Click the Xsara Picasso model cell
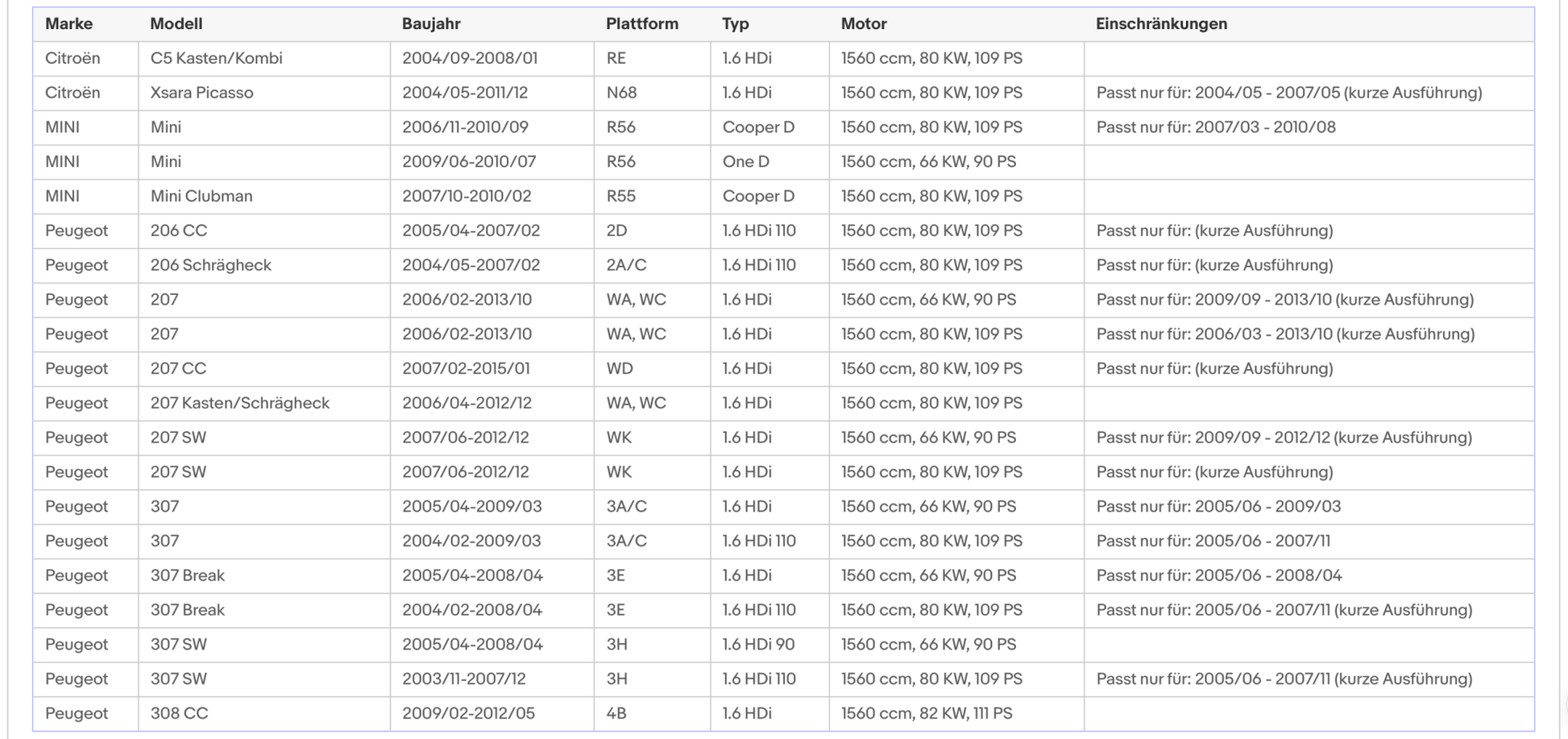 [201, 93]
